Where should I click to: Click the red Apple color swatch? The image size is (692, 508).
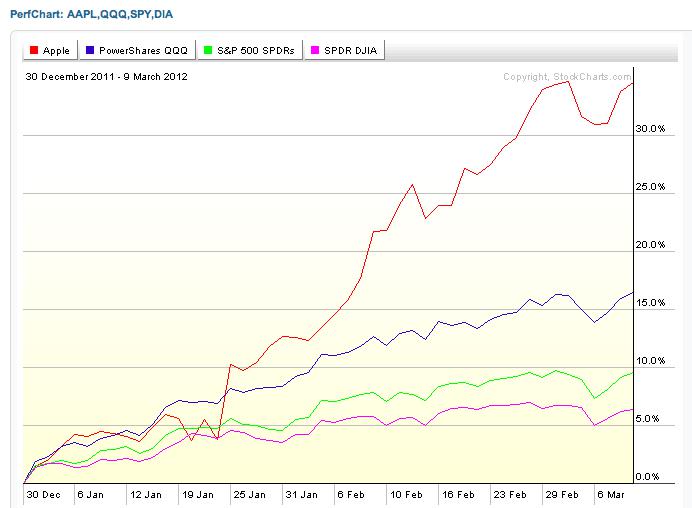click(34, 50)
